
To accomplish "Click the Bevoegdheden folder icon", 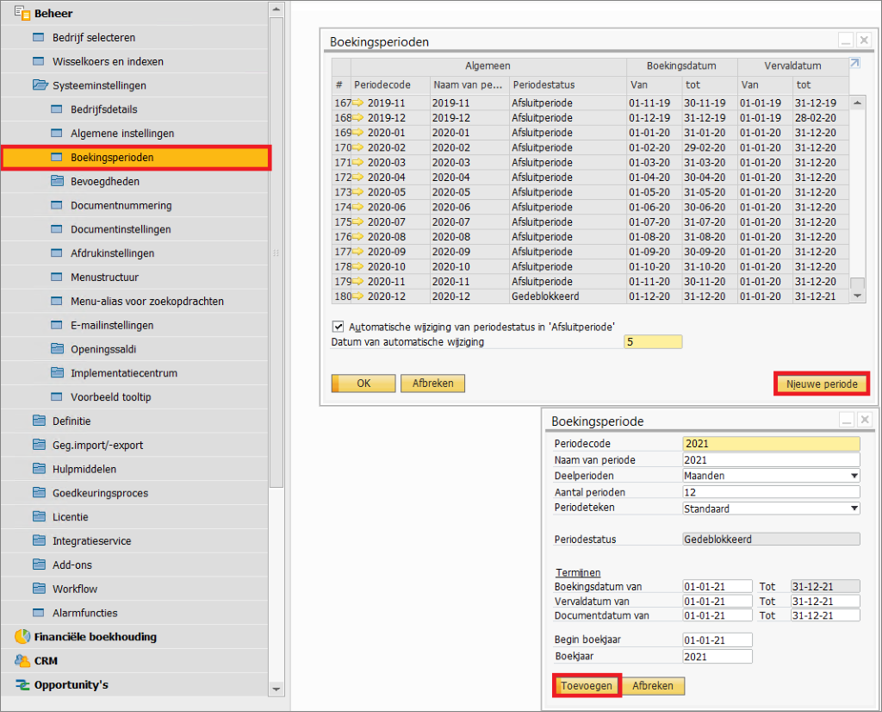I will (57, 181).
